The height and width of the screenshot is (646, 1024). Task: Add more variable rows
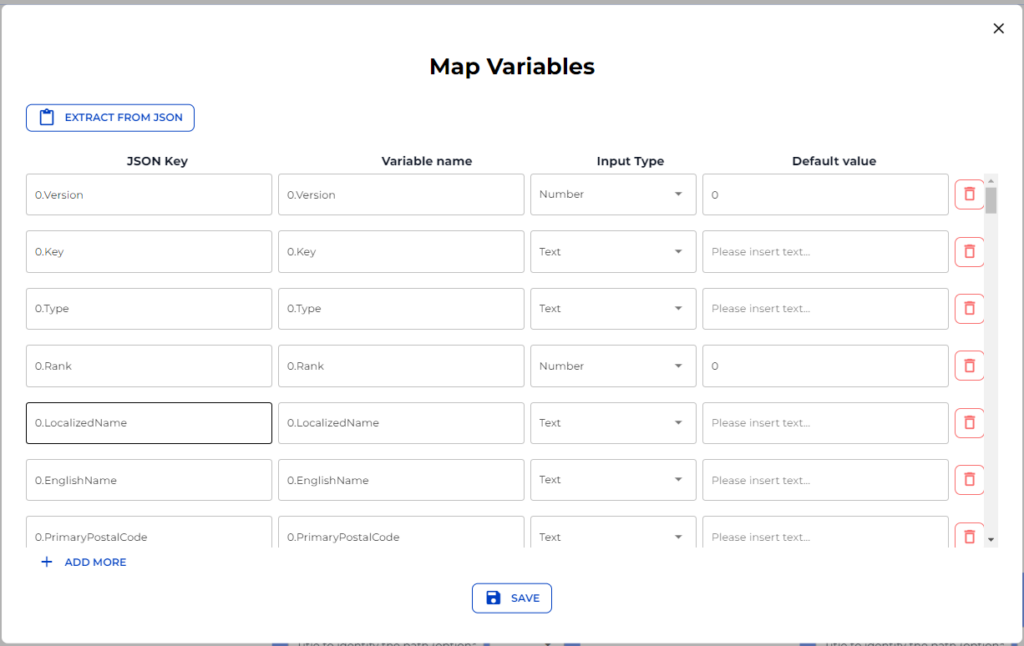[84, 562]
